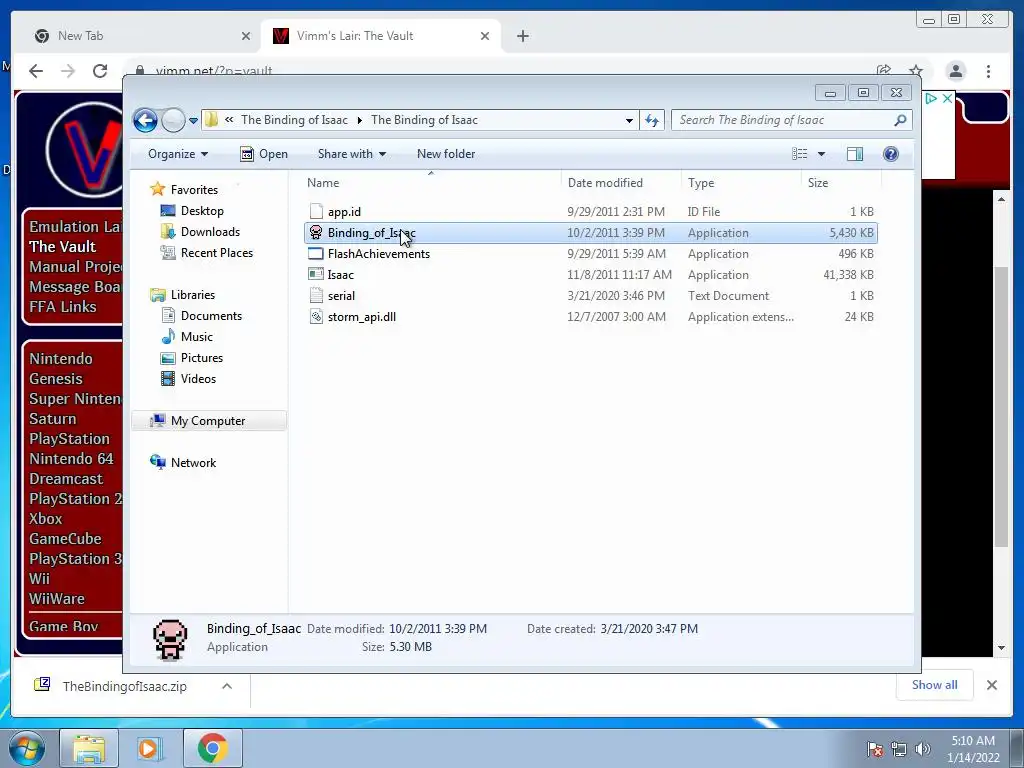Open Chrome's three-dot menu
The image size is (1024, 768).
(989, 71)
